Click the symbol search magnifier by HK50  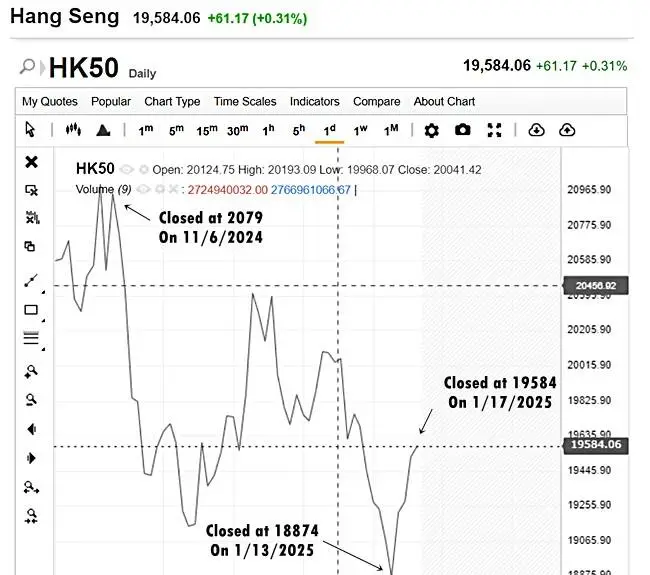29,68
